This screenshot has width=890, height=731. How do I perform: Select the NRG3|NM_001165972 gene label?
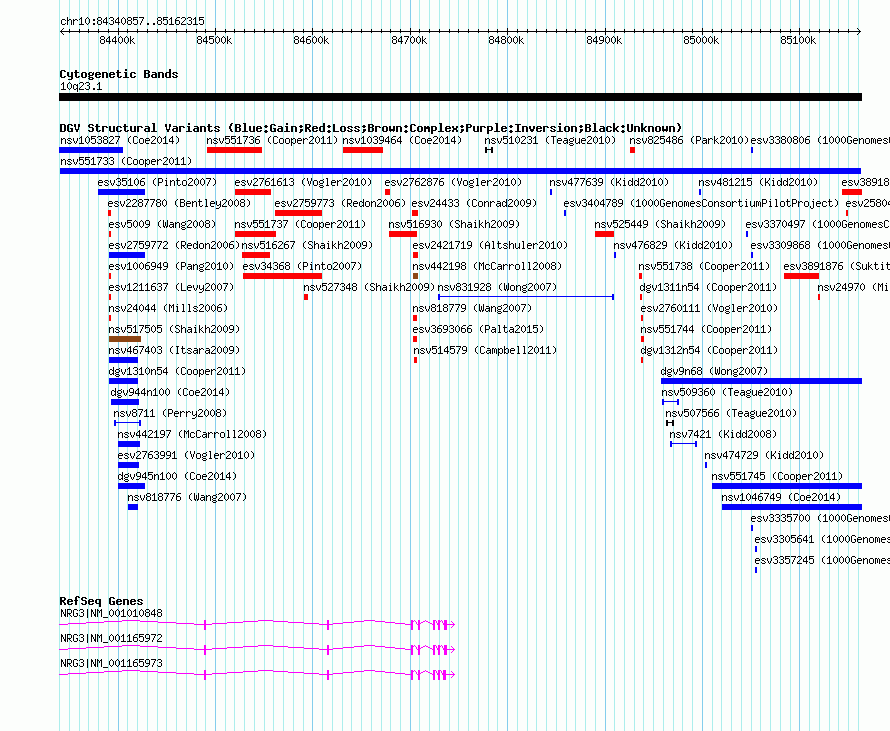click(x=111, y=638)
